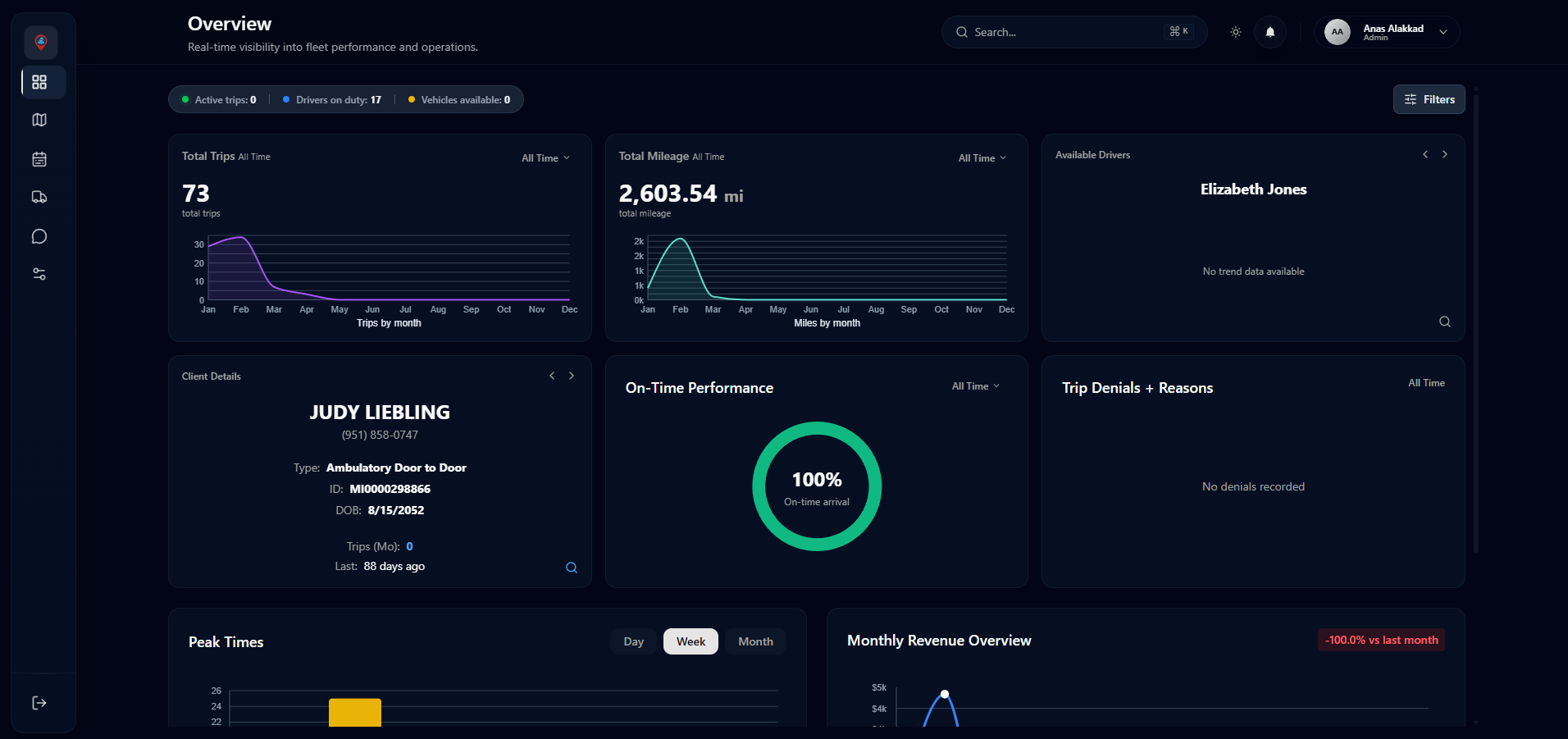Screen dimensions: 1568x739
Task: Open the Calendar scheduling icon
Action: click(x=39, y=159)
